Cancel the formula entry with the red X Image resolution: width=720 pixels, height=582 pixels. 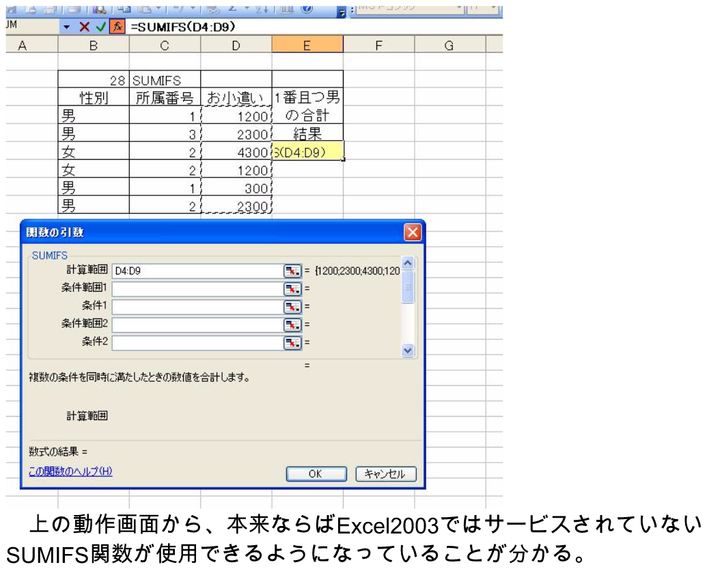pos(84,27)
